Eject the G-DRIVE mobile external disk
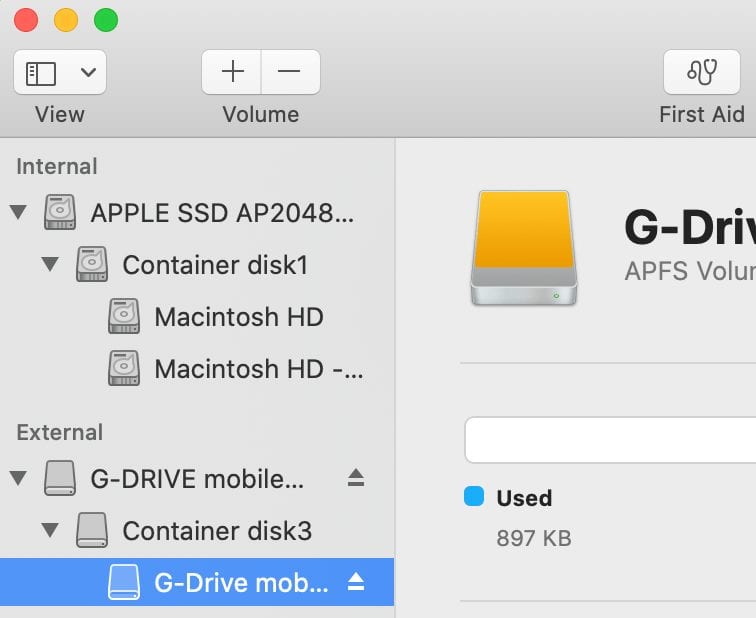This screenshot has height=618, width=756. [356, 478]
